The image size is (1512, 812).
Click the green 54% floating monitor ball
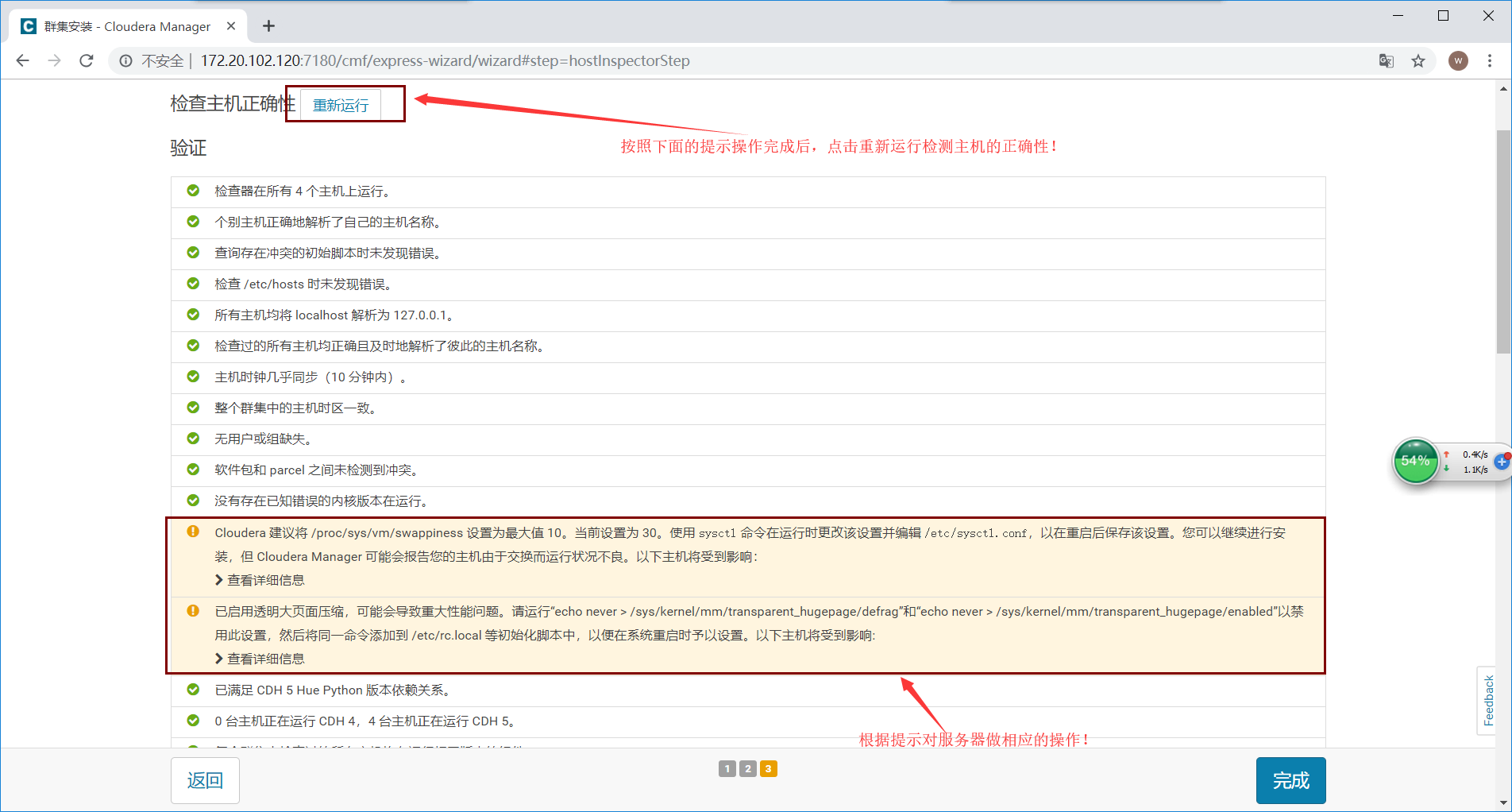coord(1415,461)
